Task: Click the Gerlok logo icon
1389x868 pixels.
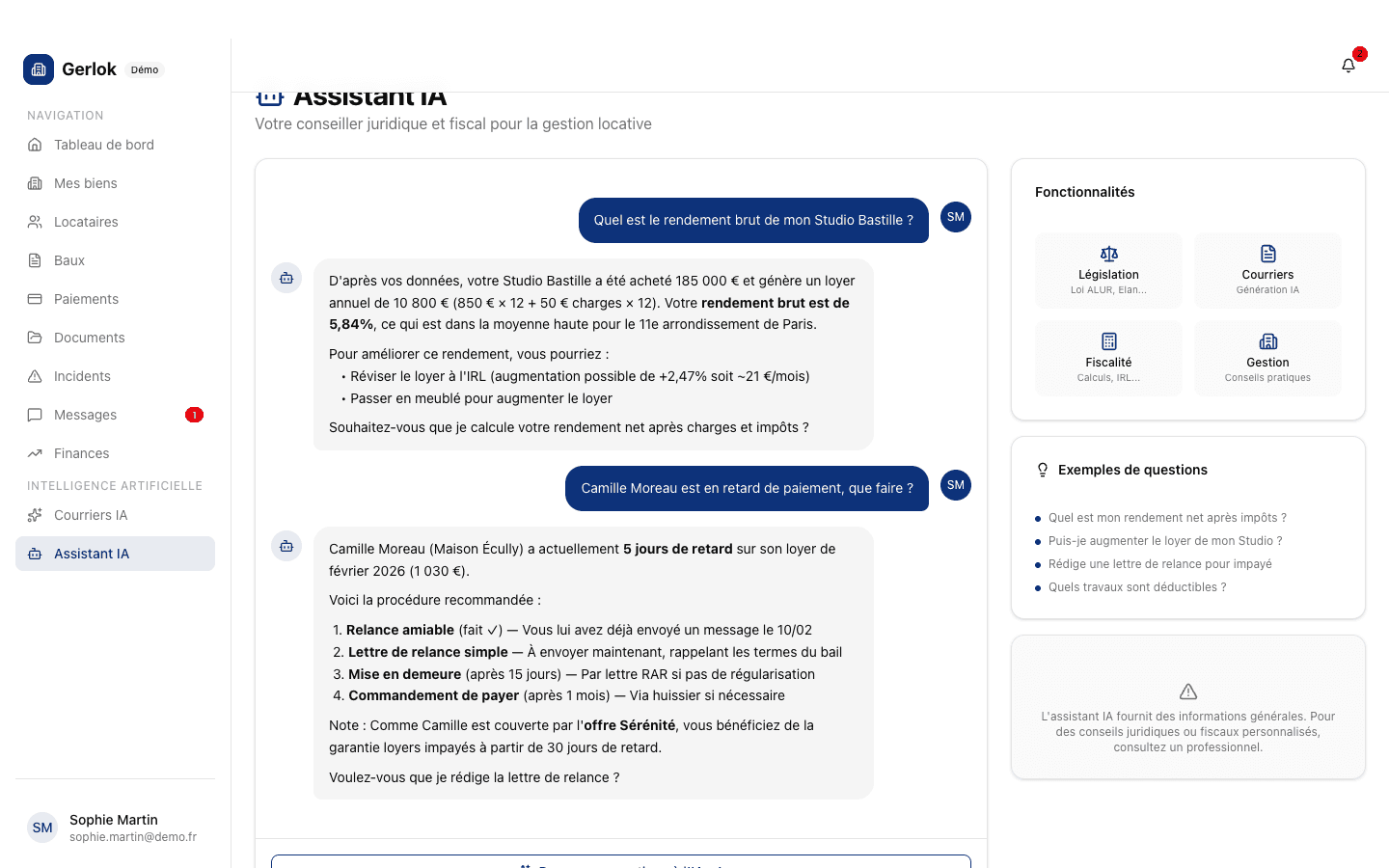Action: [x=39, y=68]
